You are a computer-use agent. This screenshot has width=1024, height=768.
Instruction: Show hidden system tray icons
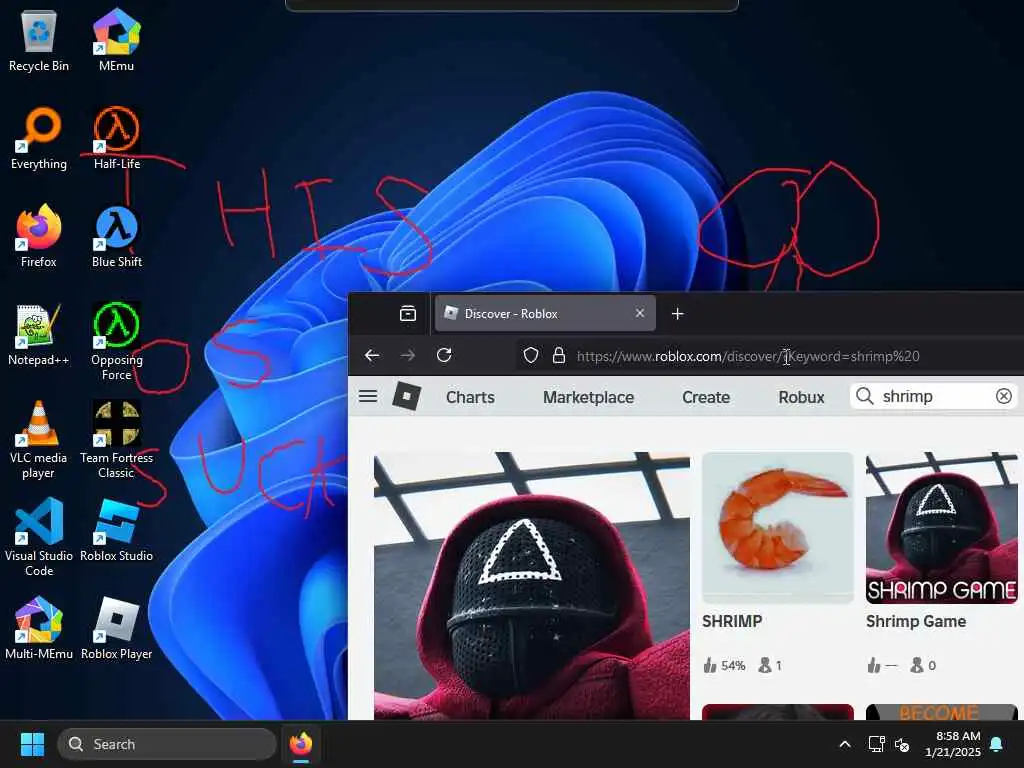coord(844,744)
